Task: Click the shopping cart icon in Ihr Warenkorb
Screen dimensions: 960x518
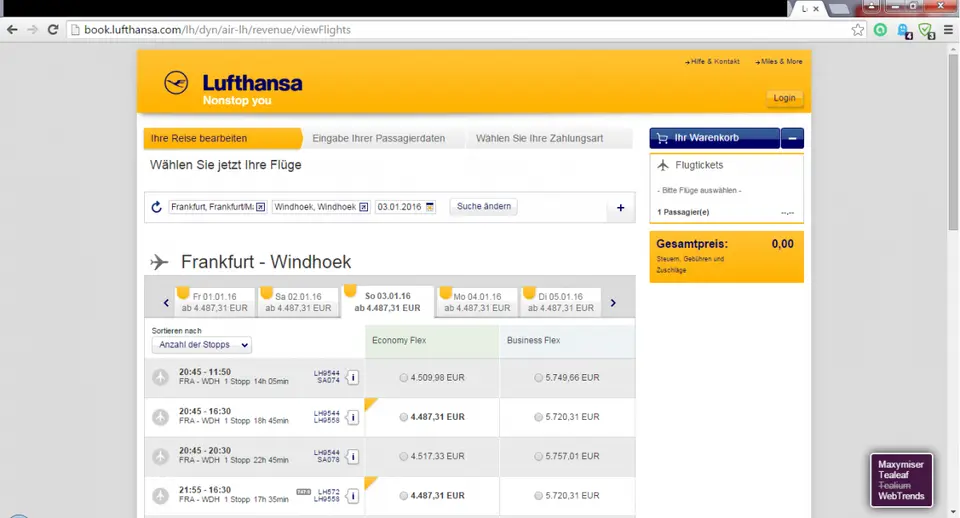Action: [x=662, y=138]
